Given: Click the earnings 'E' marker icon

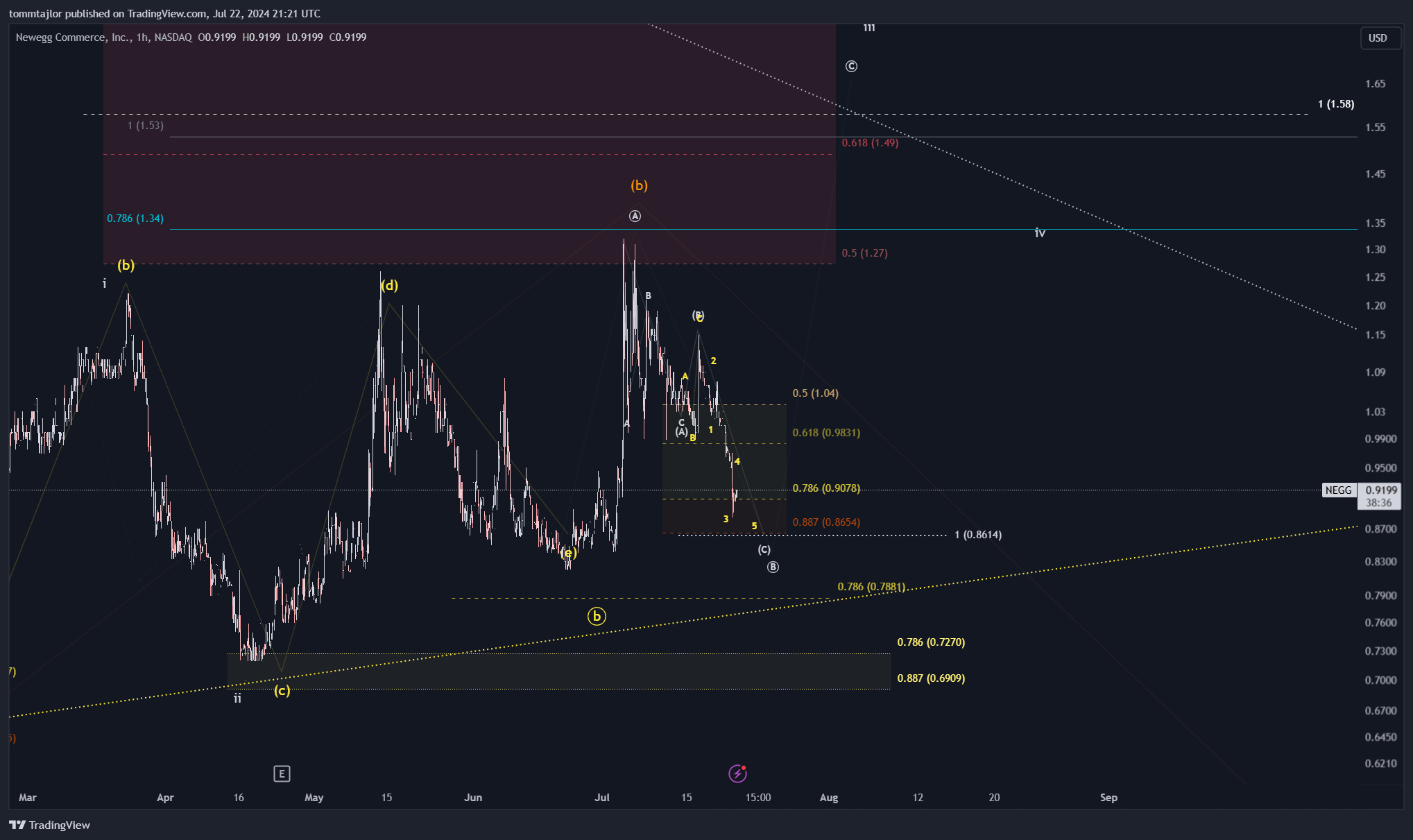Looking at the screenshot, I should tap(282, 773).
